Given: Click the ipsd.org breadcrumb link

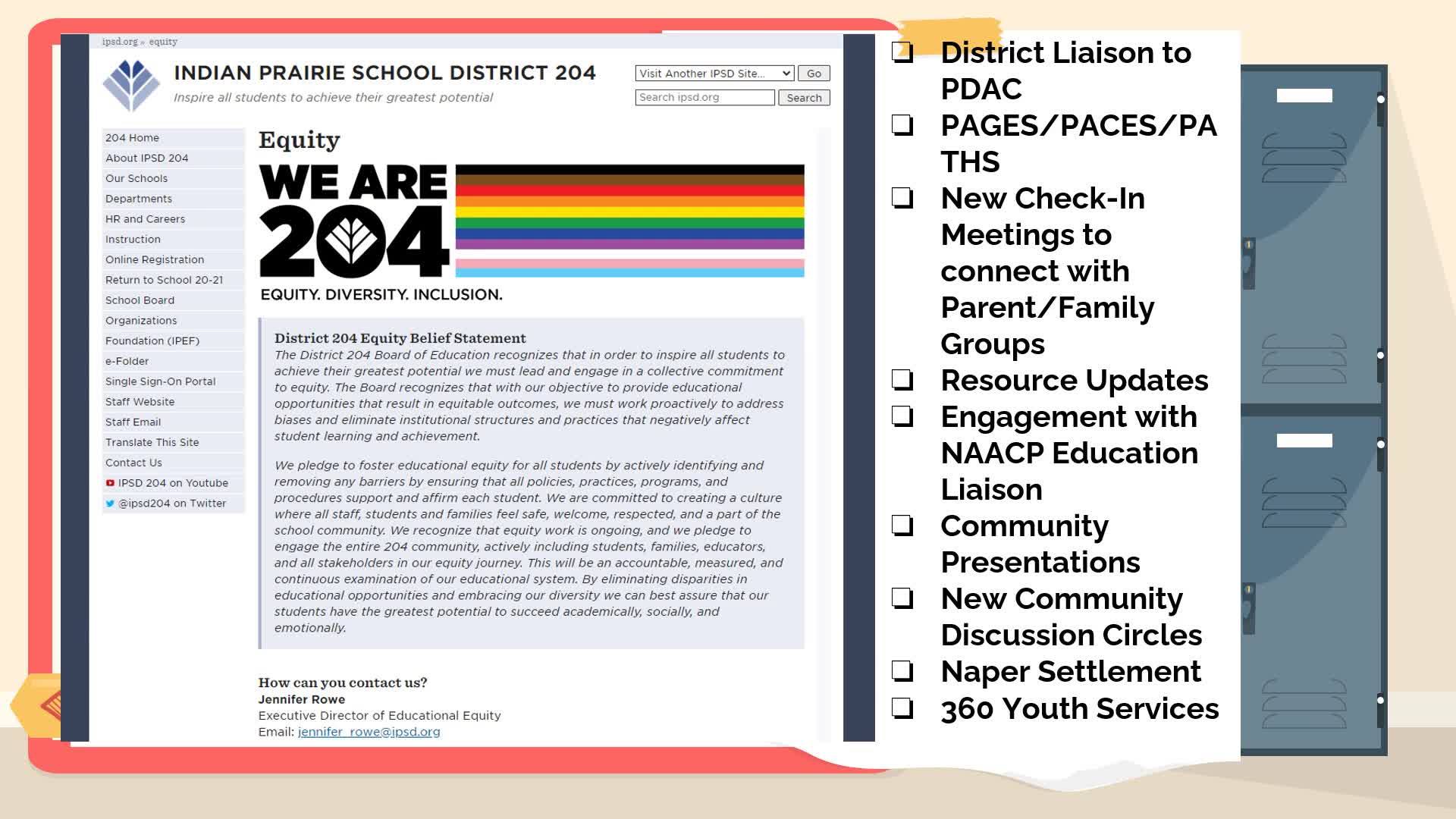Looking at the screenshot, I should pos(120,42).
